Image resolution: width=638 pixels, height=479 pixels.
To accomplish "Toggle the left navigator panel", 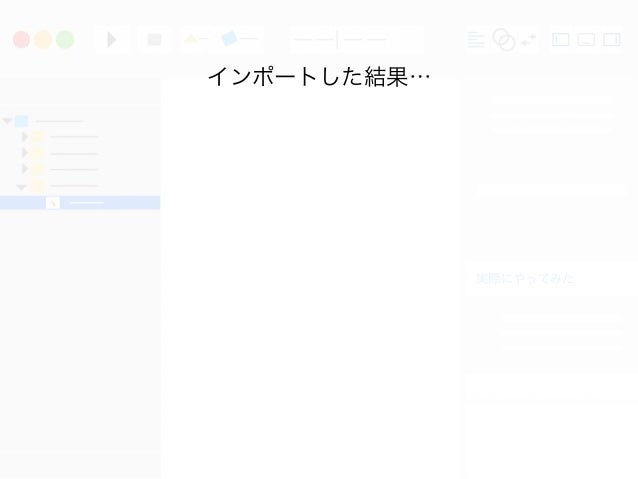I will [560, 39].
